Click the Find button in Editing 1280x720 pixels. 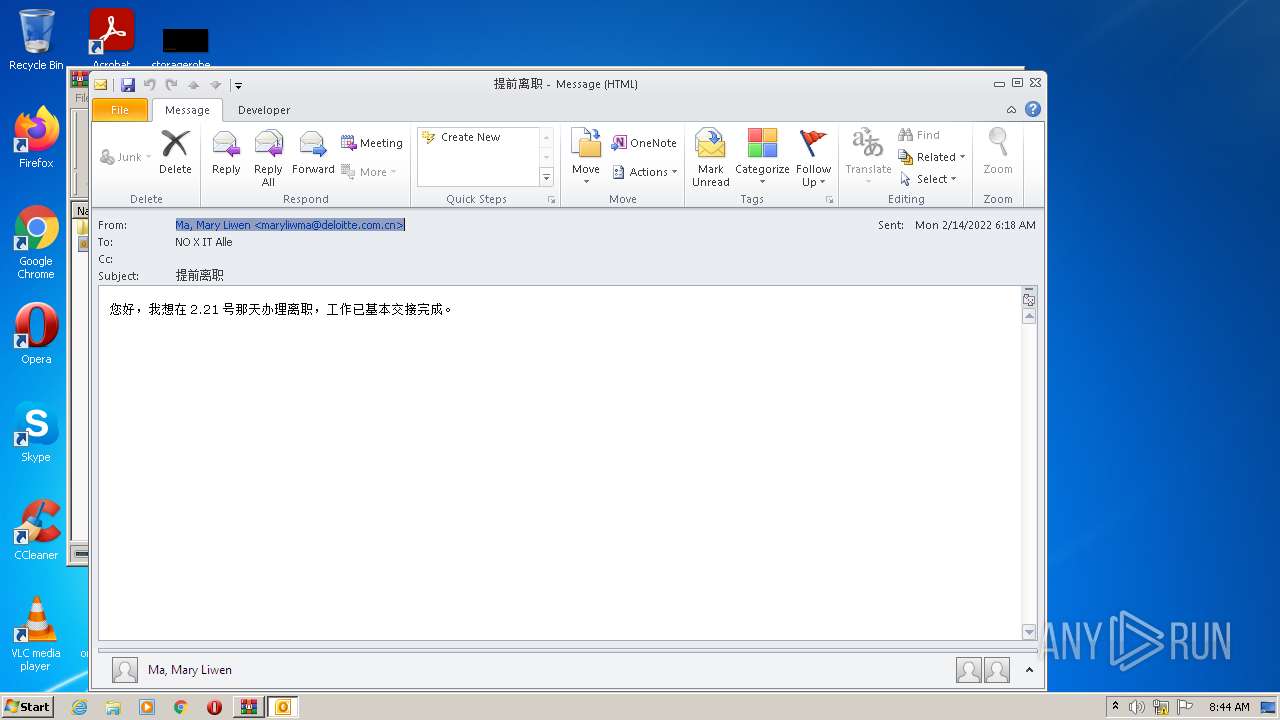(x=919, y=135)
